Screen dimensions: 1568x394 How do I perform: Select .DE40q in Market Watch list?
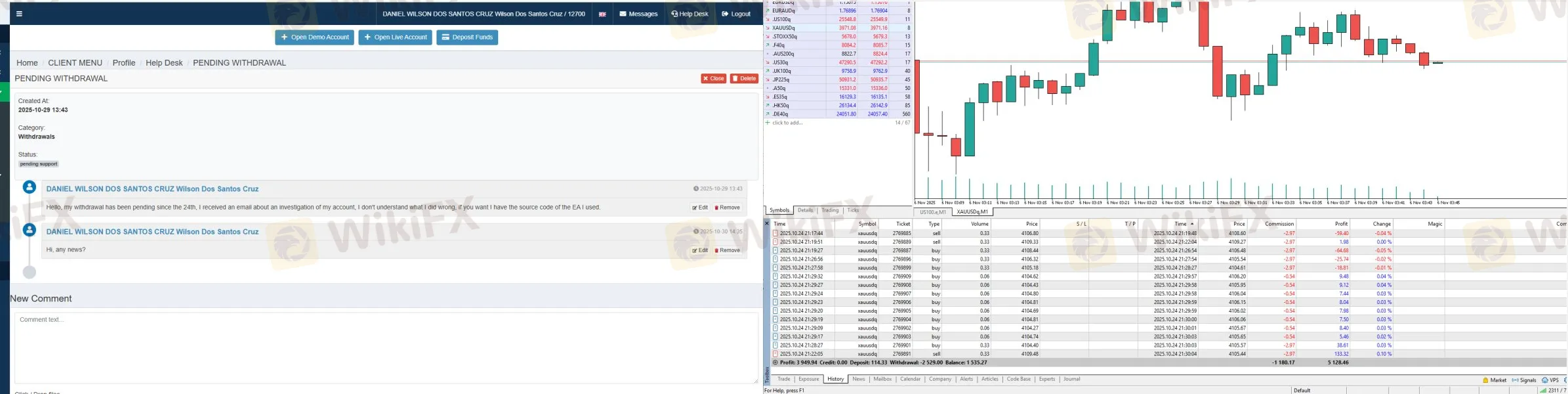[x=837, y=114]
